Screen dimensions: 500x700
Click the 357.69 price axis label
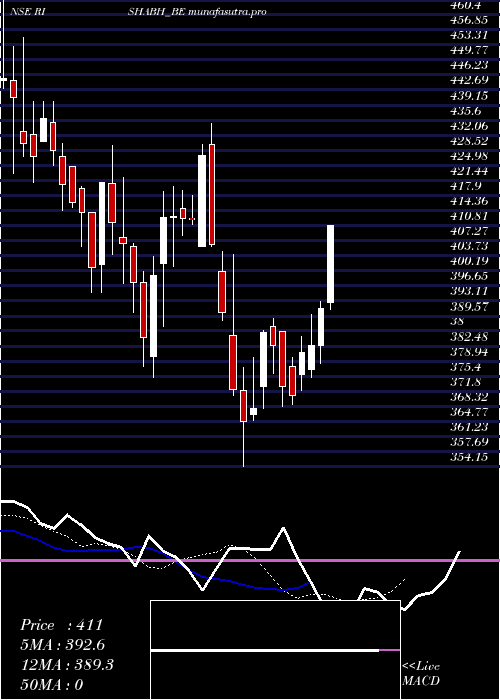point(469,443)
